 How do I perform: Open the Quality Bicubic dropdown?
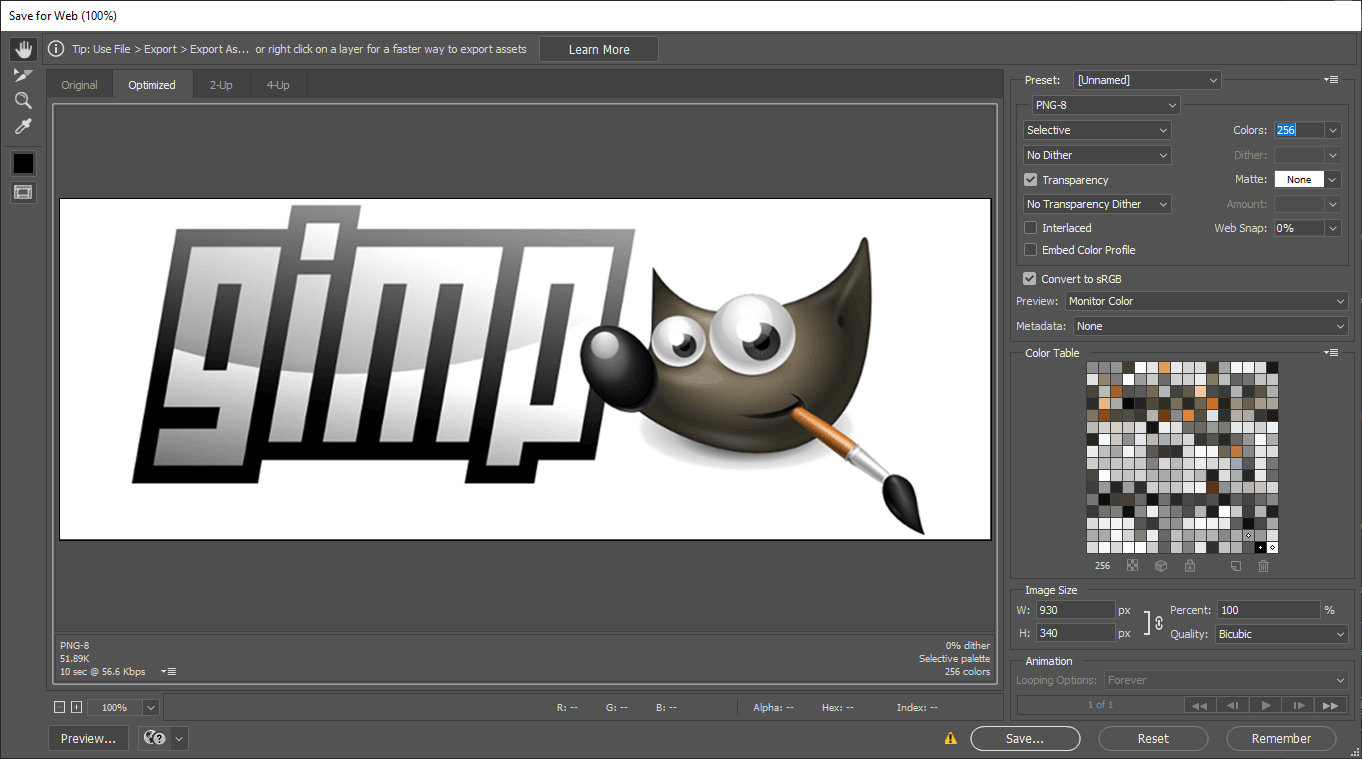pos(1282,634)
